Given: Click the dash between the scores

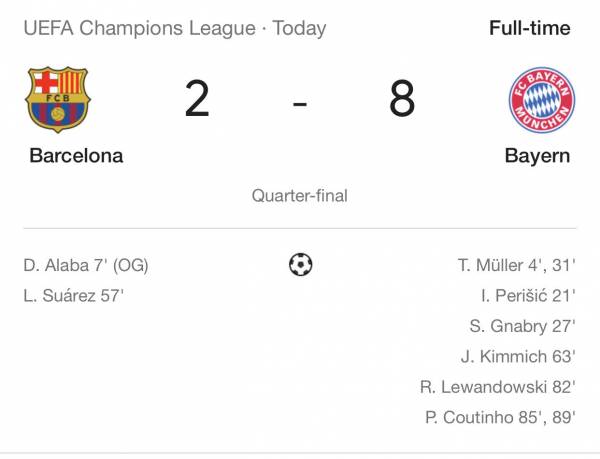Looking at the screenshot, I should click(x=299, y=103).
